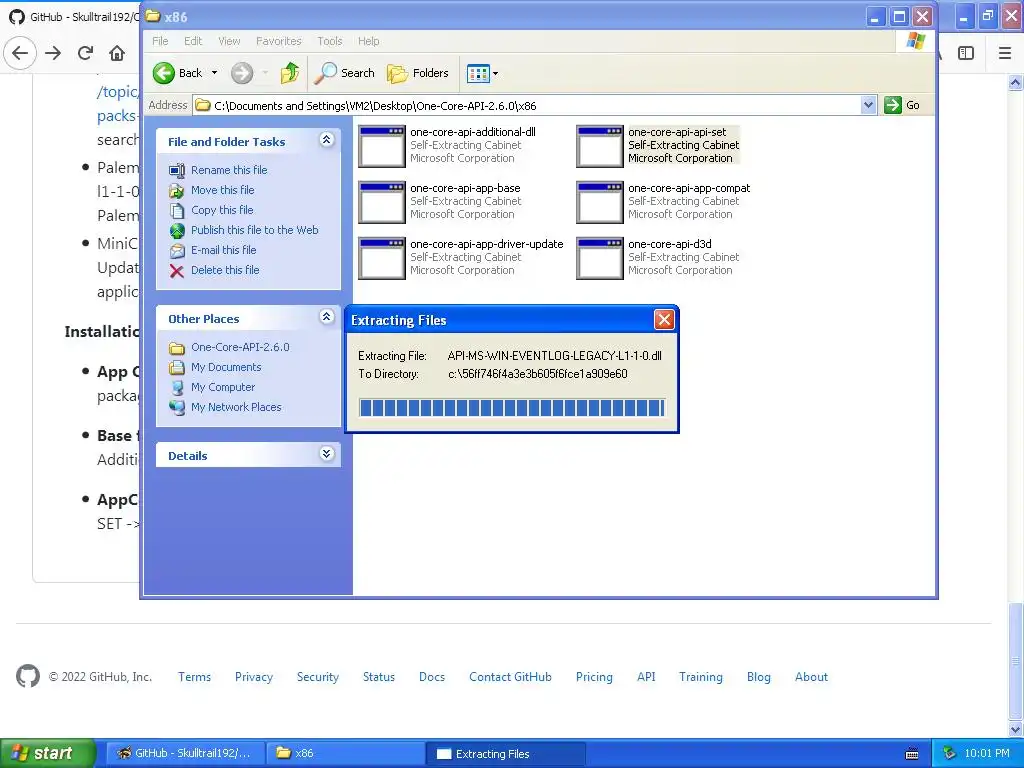Open the Security footer link

(318, 677)
